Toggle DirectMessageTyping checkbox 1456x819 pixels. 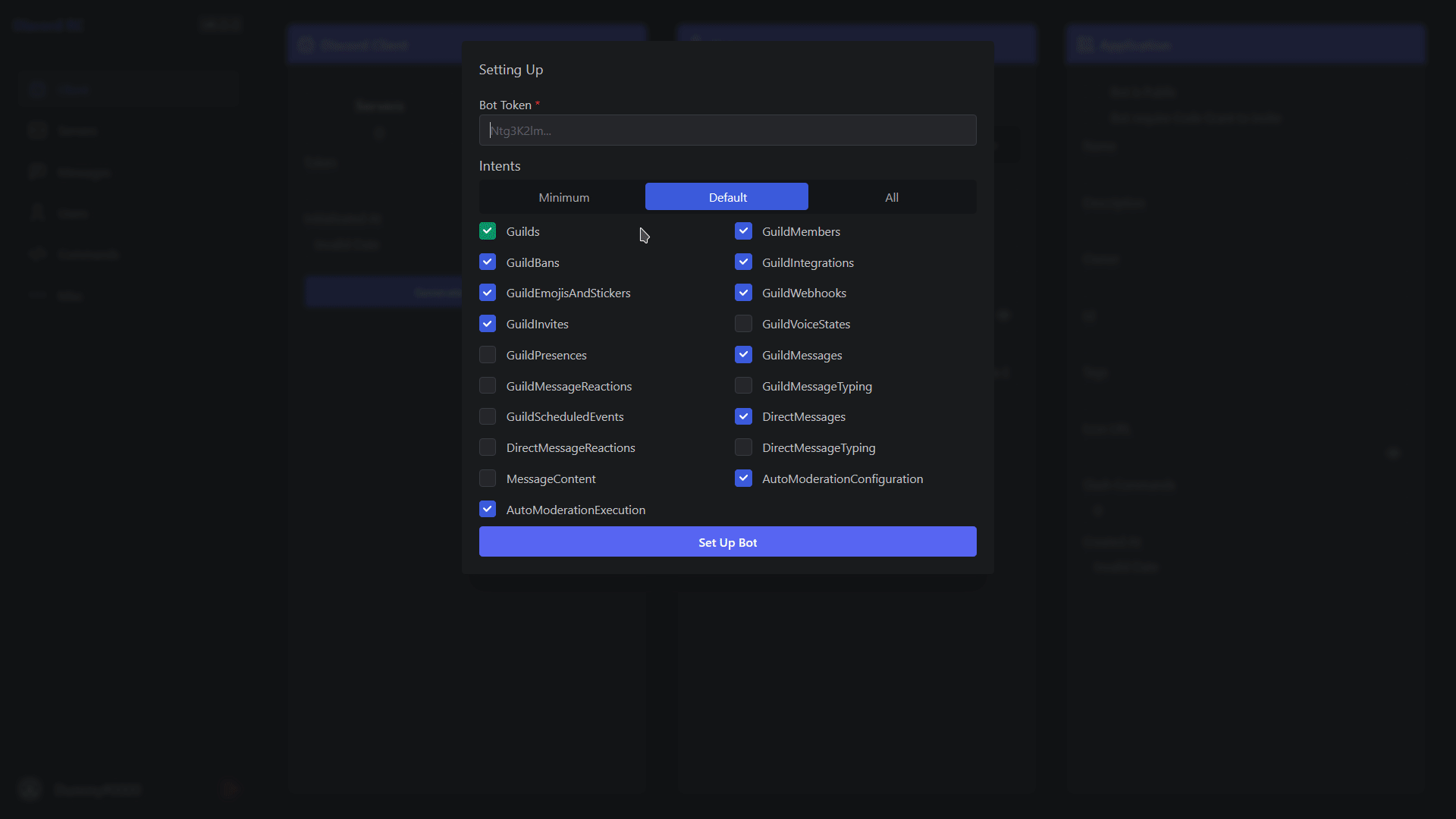click(x=743, y=447)
